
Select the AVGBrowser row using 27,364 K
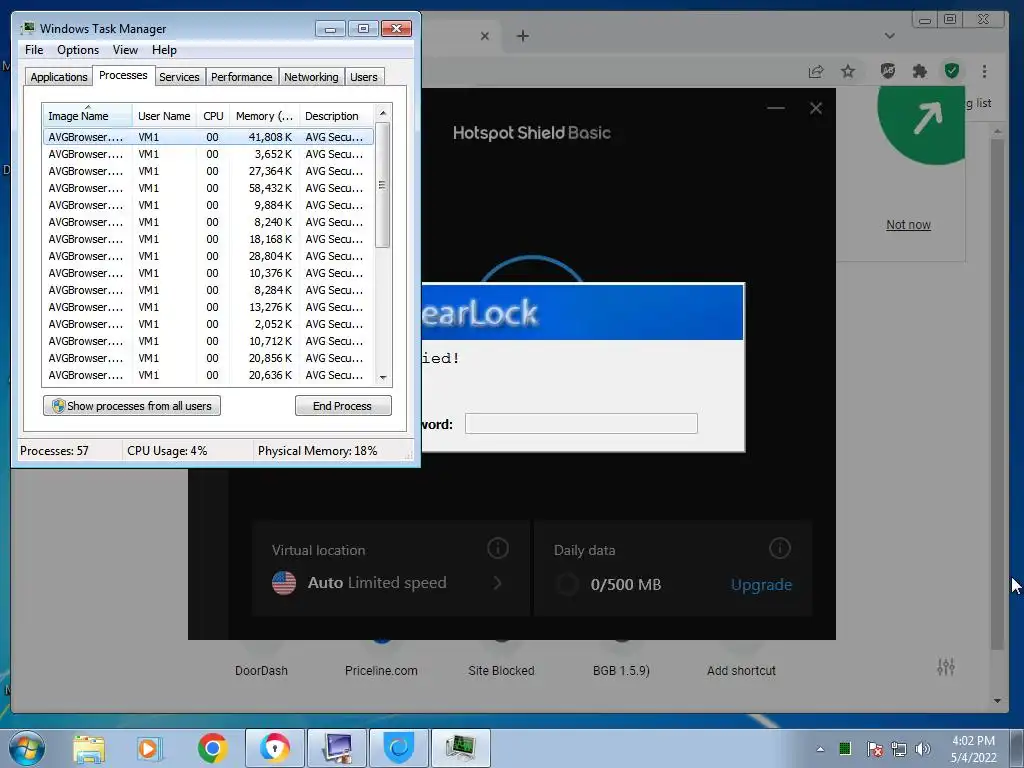[x=208, y=171]
